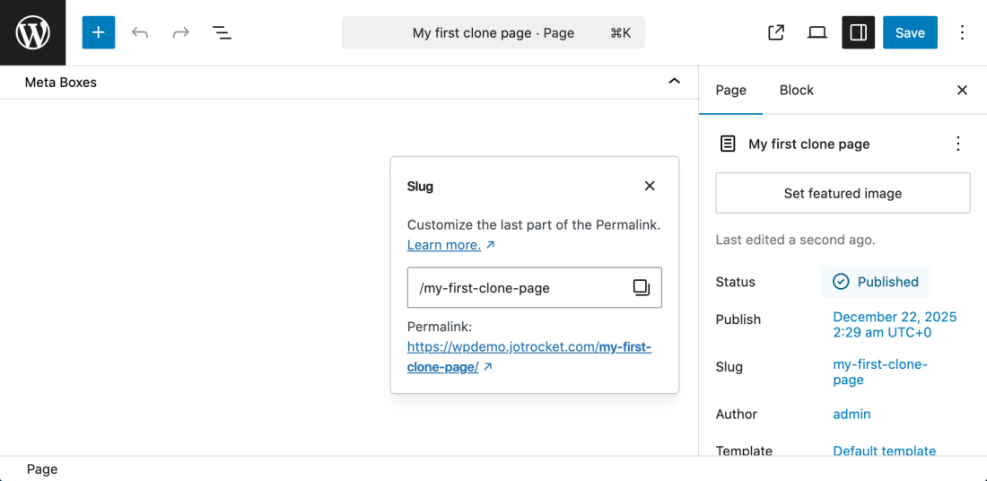Open the editor Options kebab menu

coord(962,33)
